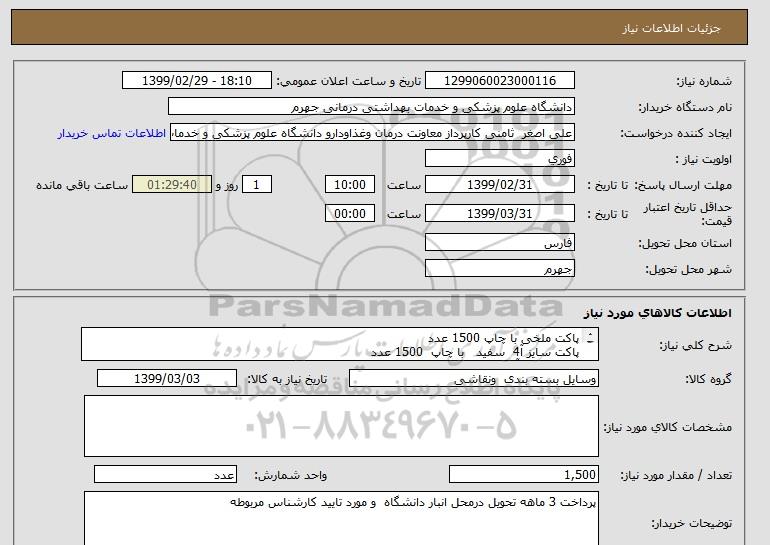Click the ایجاد کننده درخواست label
This screenshot has height=545, width=770.
click(676, 134)
